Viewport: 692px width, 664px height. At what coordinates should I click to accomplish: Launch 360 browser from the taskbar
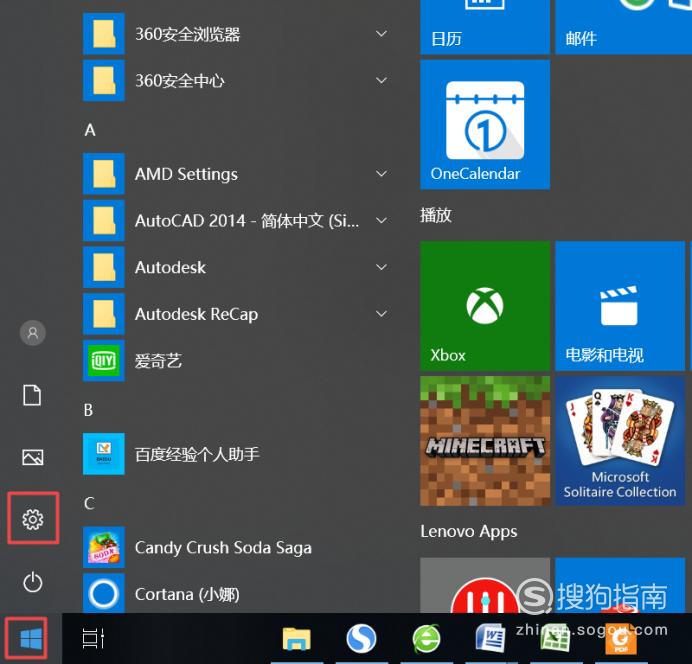point(426,638)
